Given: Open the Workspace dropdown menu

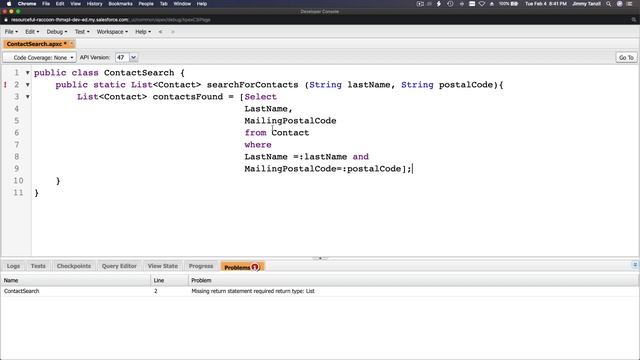Looking at the screenshot, I should pyautogui.click(x=112, y=32).
